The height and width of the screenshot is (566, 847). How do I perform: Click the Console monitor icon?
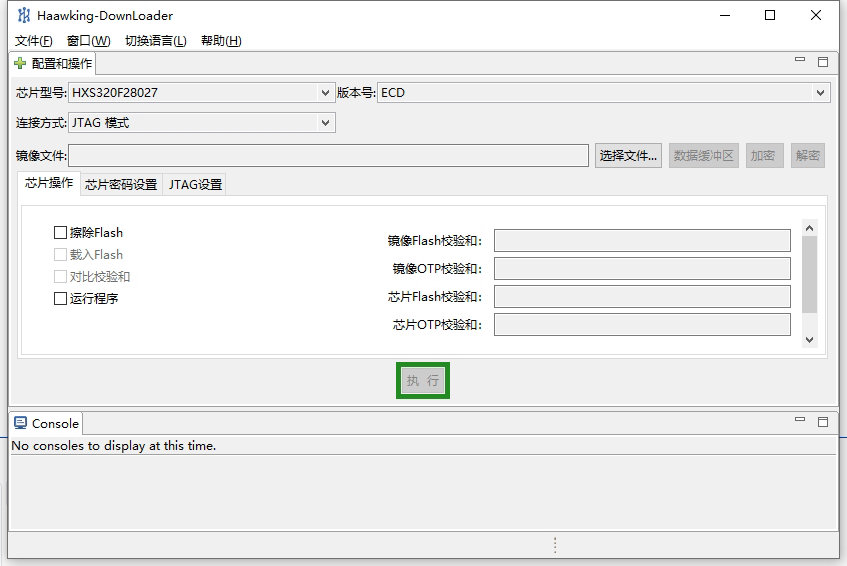point(21,423)
